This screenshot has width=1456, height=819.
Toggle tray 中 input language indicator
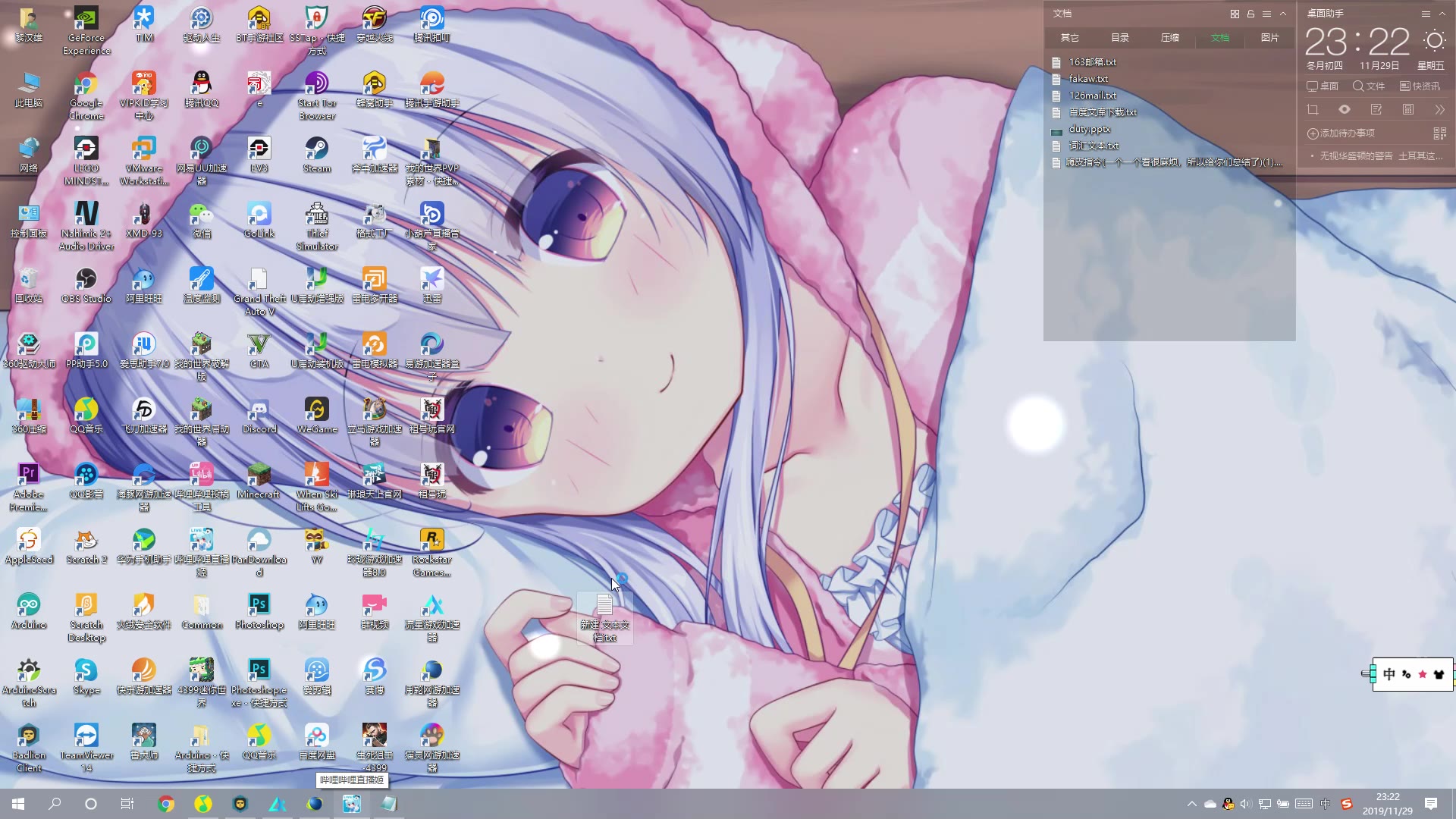pyautogui.click(x=1326, y=804)
